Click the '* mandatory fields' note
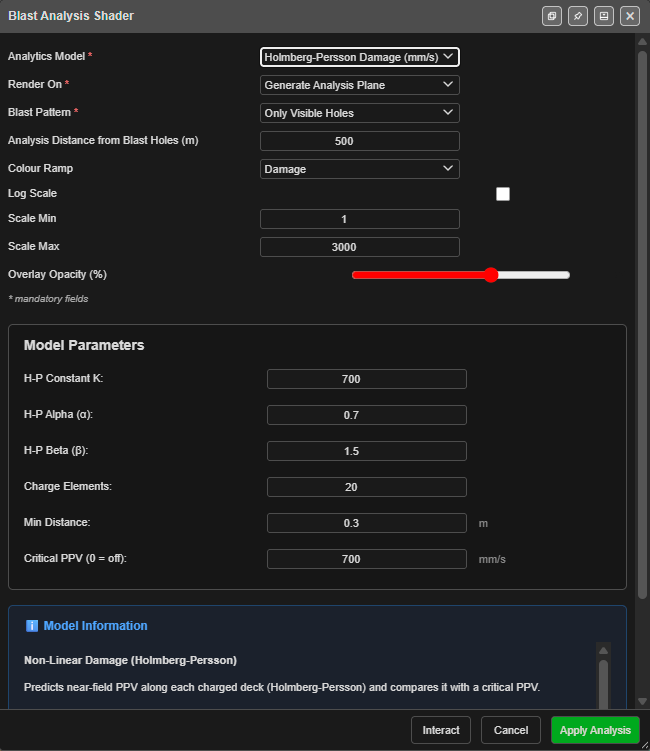 point(48,299)
